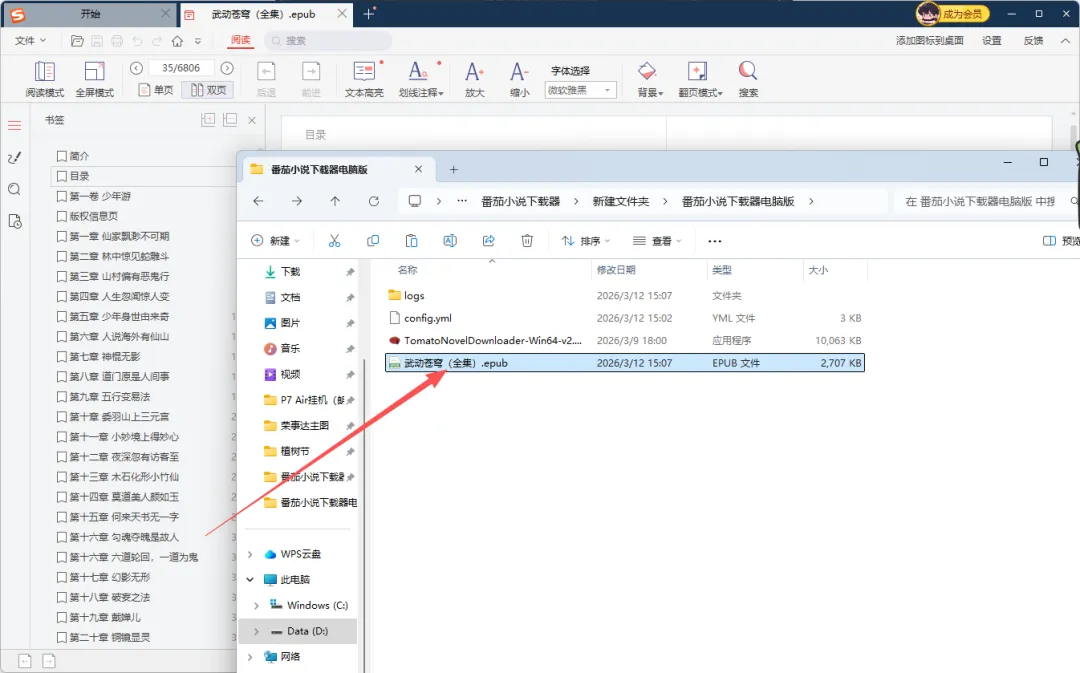The height and width of the screenshot is (673, 1080).
Task: Expand WPS云盘 in navigation pane
Action: [x=250, y=554]
